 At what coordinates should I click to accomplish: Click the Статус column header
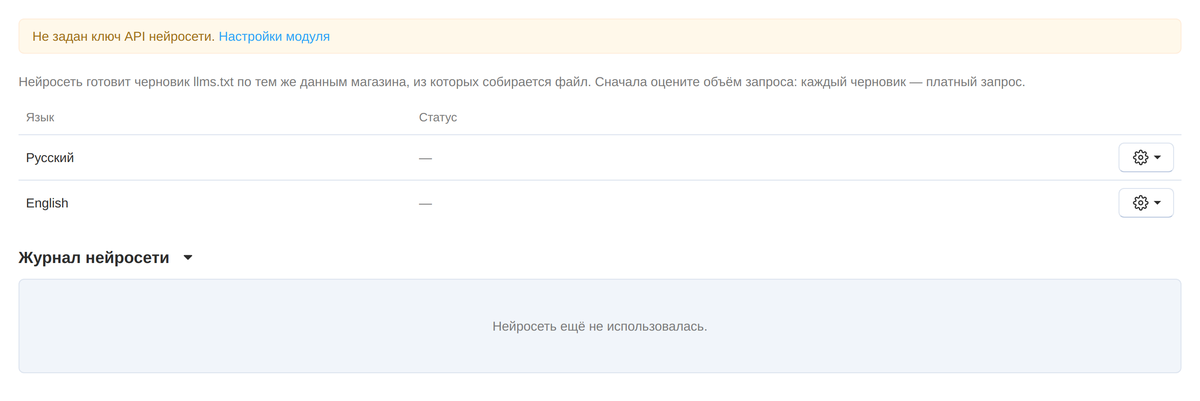coord(438,117)
